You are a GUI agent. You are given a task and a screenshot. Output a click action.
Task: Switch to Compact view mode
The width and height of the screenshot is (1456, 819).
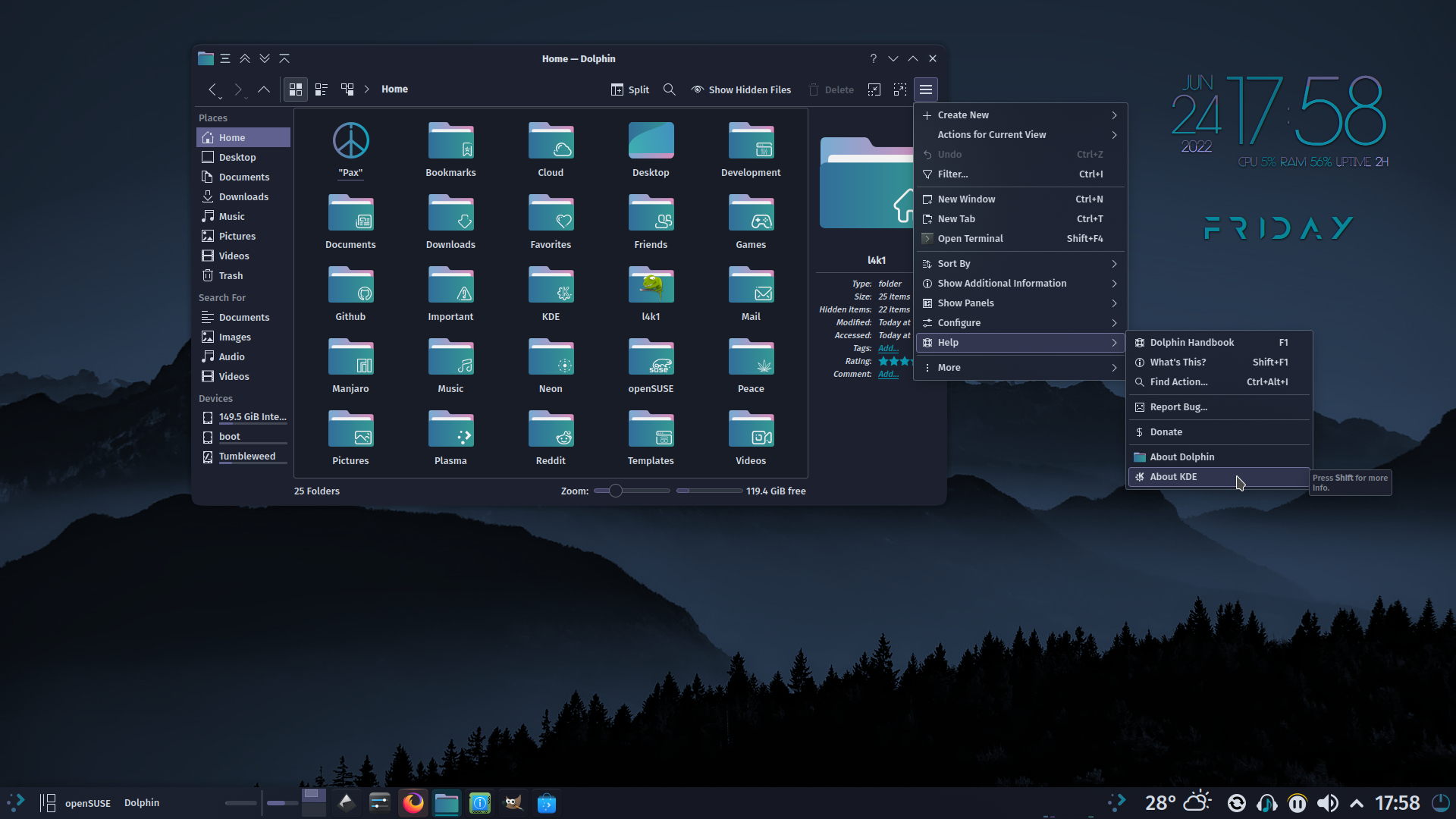322,89
